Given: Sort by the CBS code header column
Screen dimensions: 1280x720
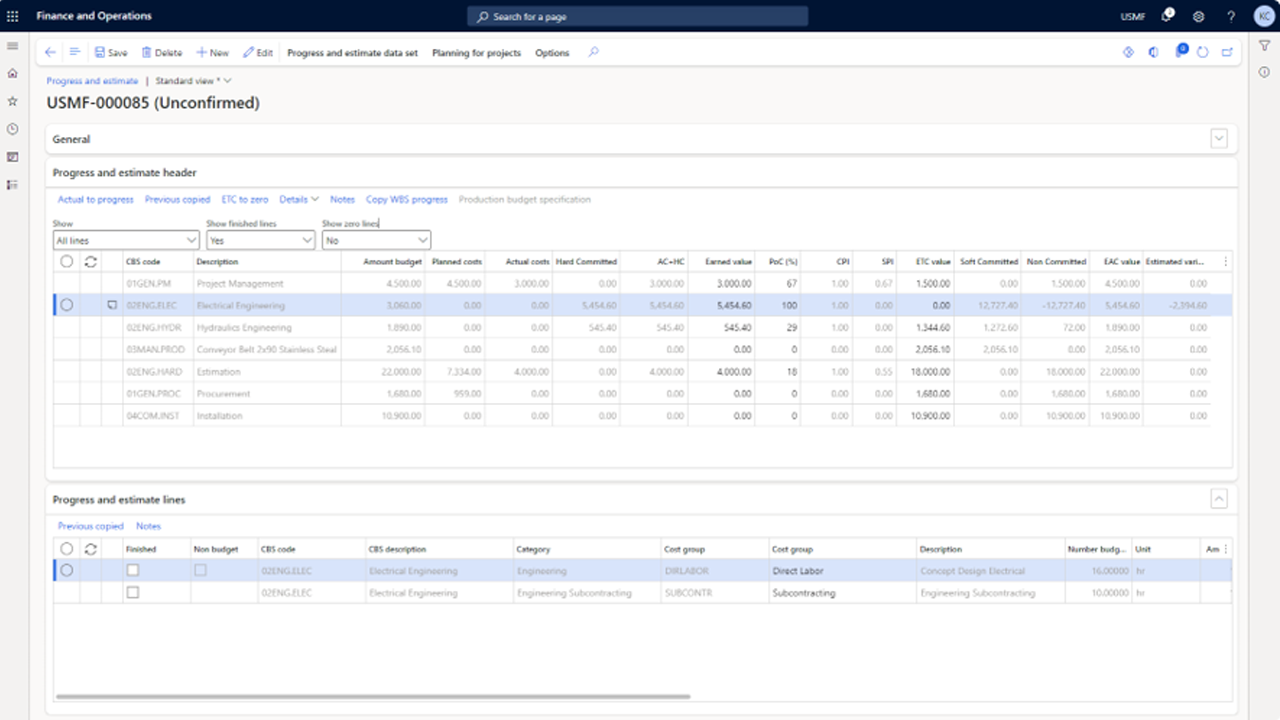Looking at the screenshot, I should (x=142, y=262).
